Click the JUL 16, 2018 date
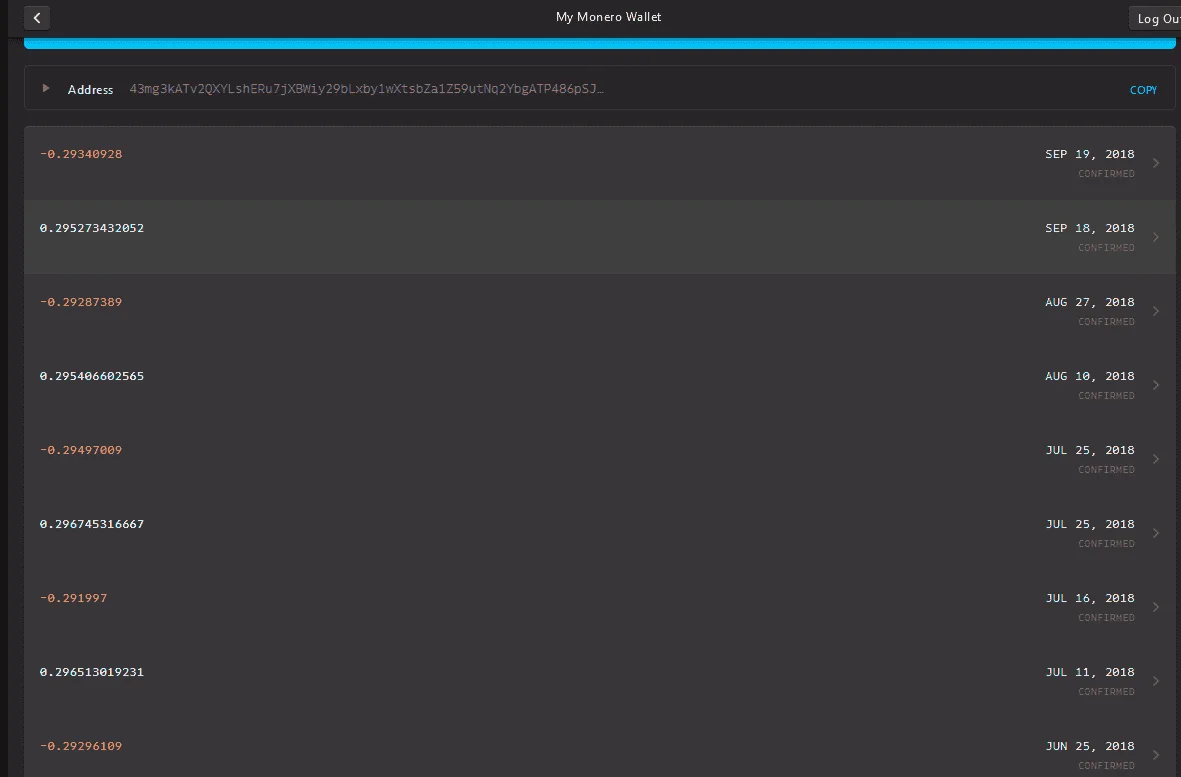This screenshot has height=777, width=1181. (1089, 598)
